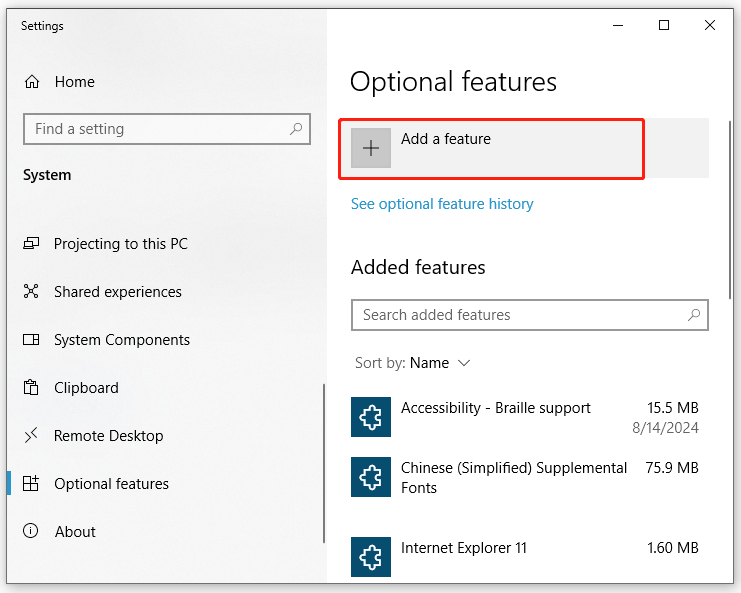
Task: Click the About info icon
Action: pyautogui.click(x=32, y=532)
